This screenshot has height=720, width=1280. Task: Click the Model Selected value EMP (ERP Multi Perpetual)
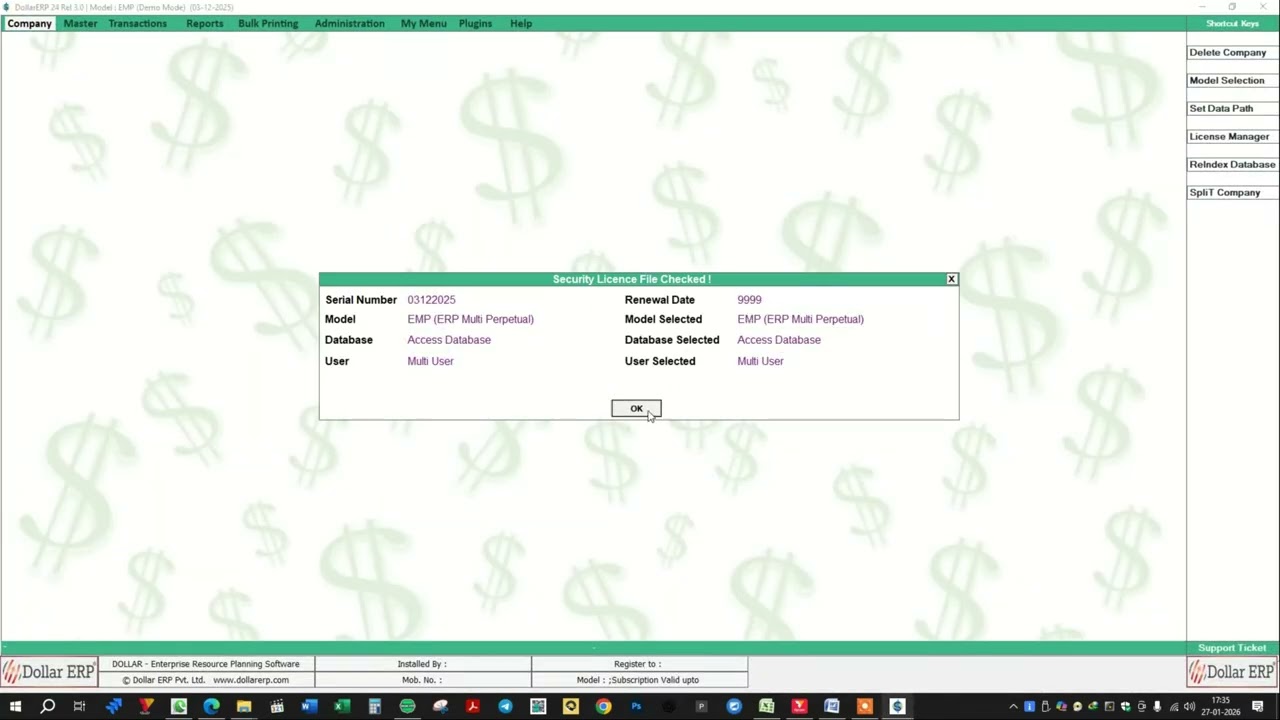[x=800, y=319]
